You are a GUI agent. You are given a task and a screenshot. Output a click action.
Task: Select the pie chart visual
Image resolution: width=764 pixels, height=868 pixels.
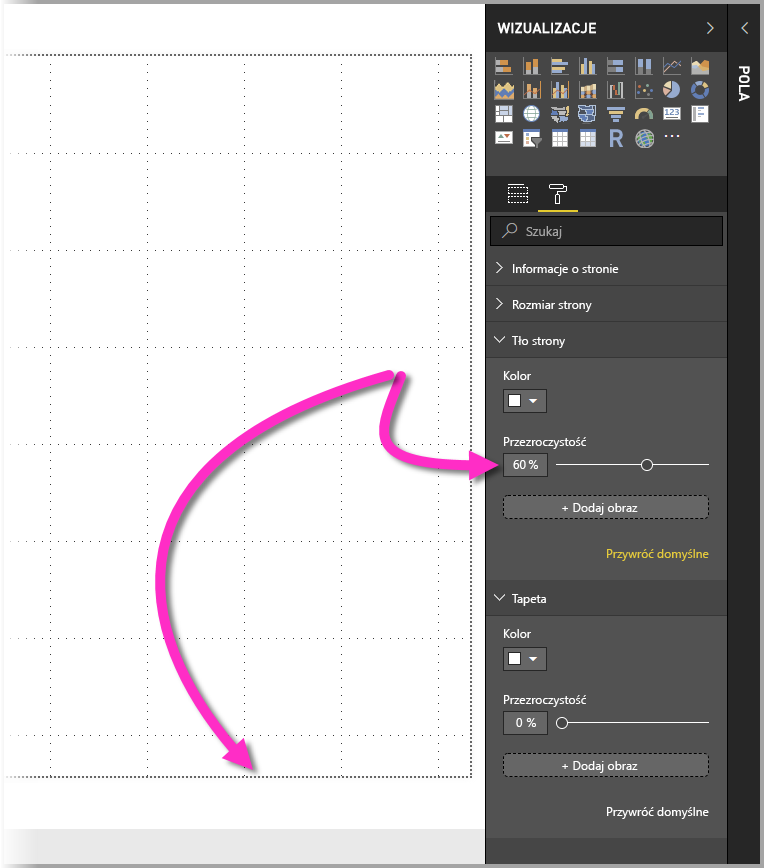coord(672,90)
